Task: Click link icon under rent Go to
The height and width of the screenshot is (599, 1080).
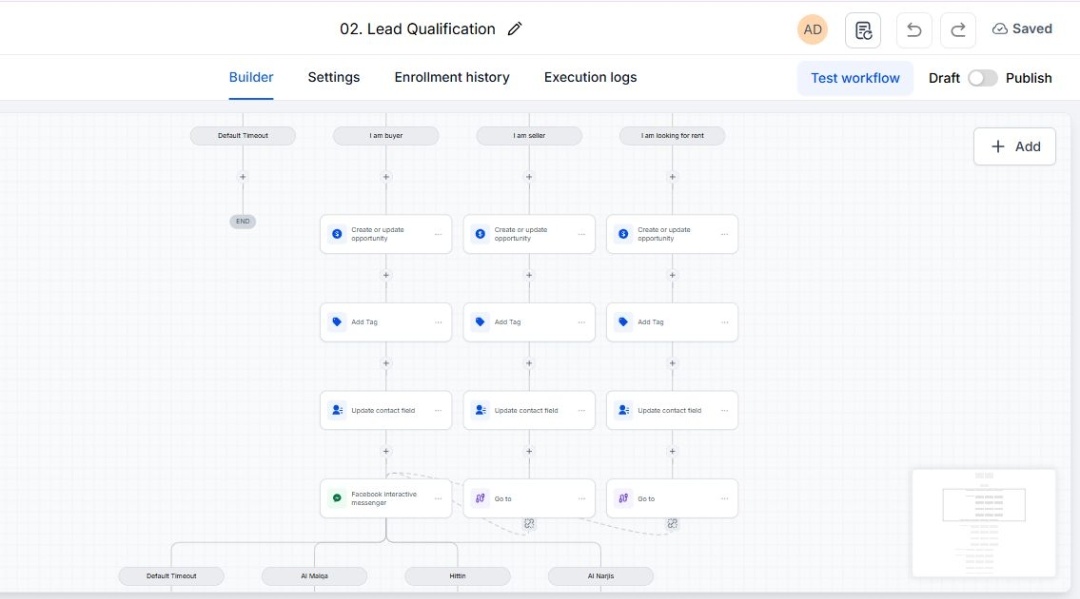Action: [672, 523]
